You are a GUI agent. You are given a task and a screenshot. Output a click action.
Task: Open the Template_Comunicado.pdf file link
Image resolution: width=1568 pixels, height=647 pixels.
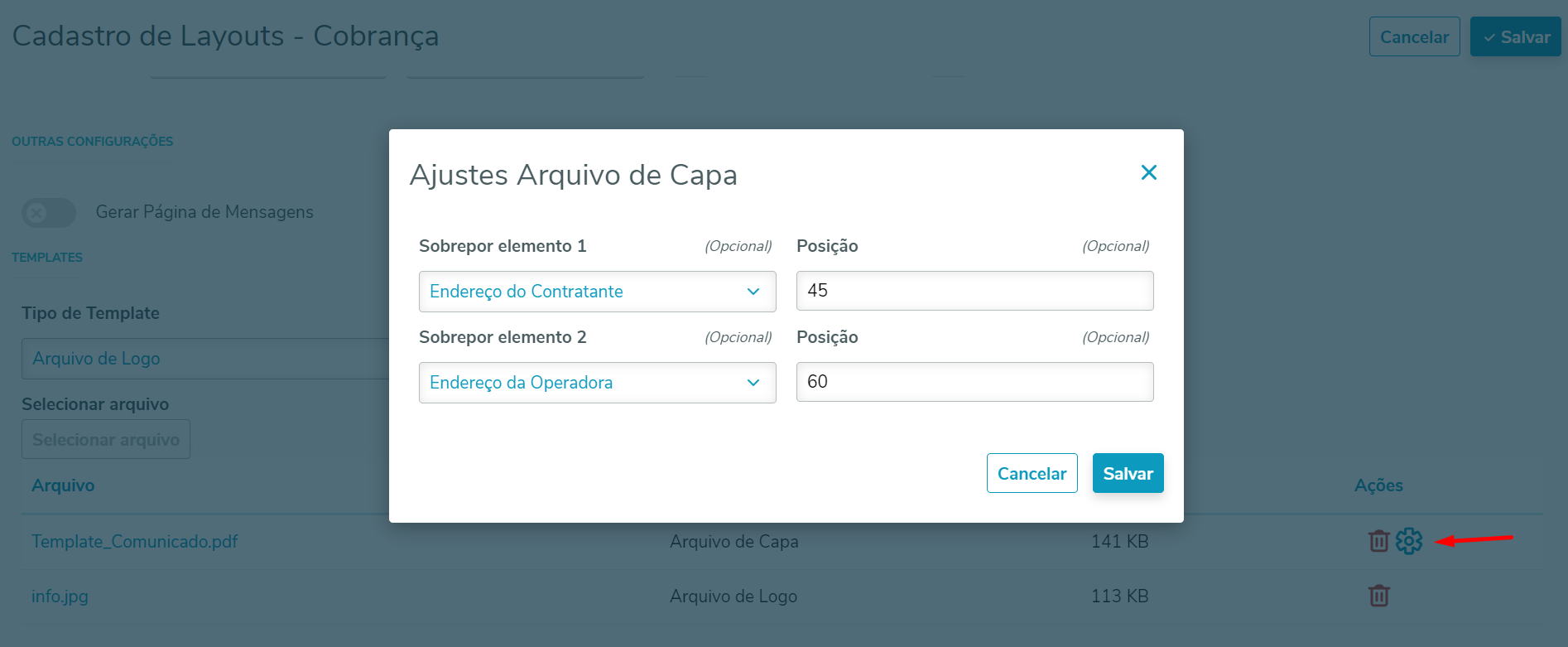tap(134, 542)
